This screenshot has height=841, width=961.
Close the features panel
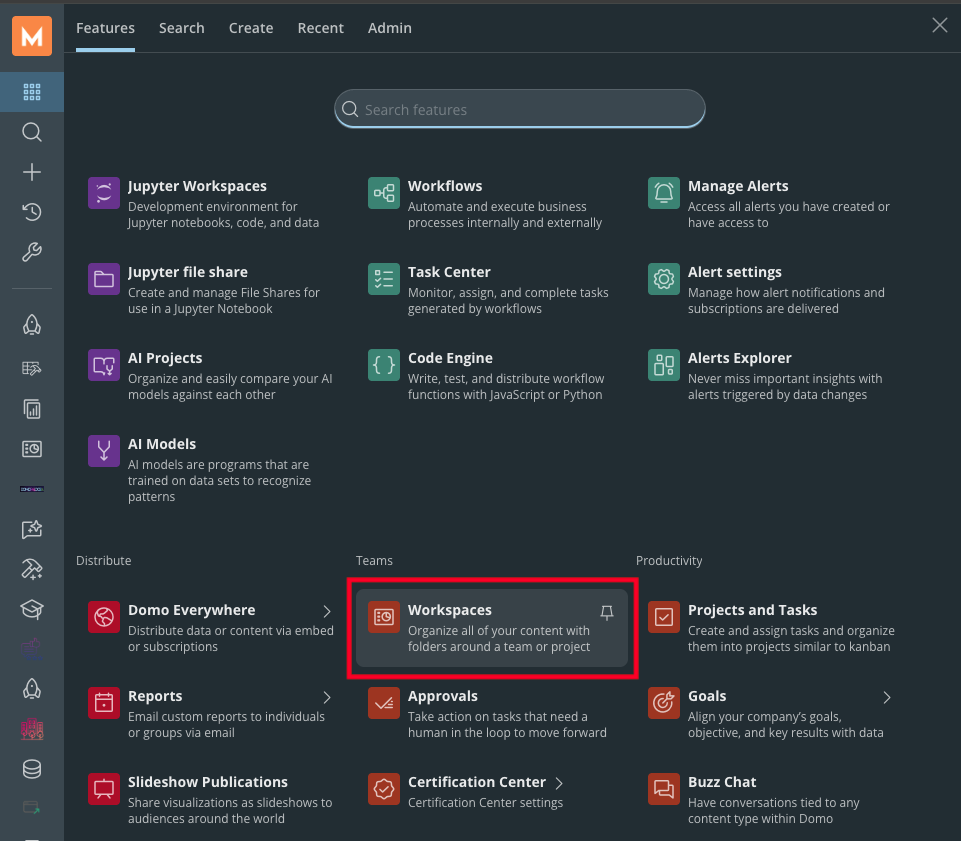point(940,25)
